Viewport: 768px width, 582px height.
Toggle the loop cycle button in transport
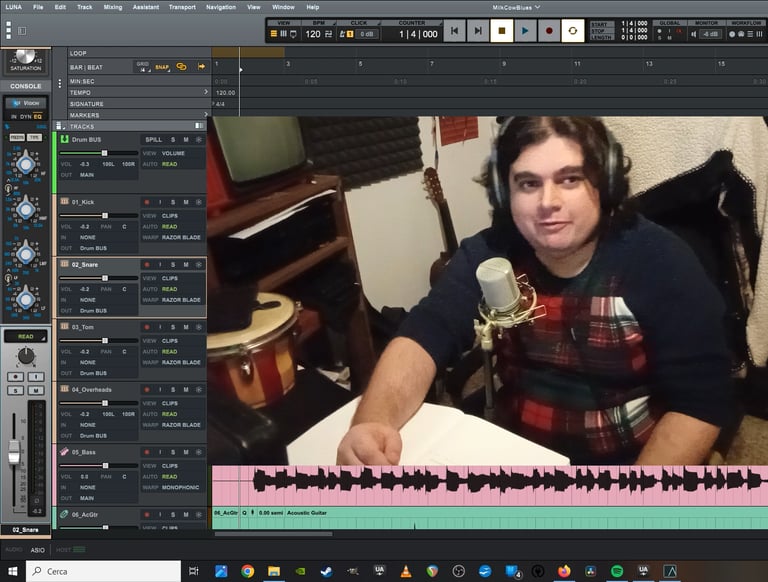(x=573, y=31)
